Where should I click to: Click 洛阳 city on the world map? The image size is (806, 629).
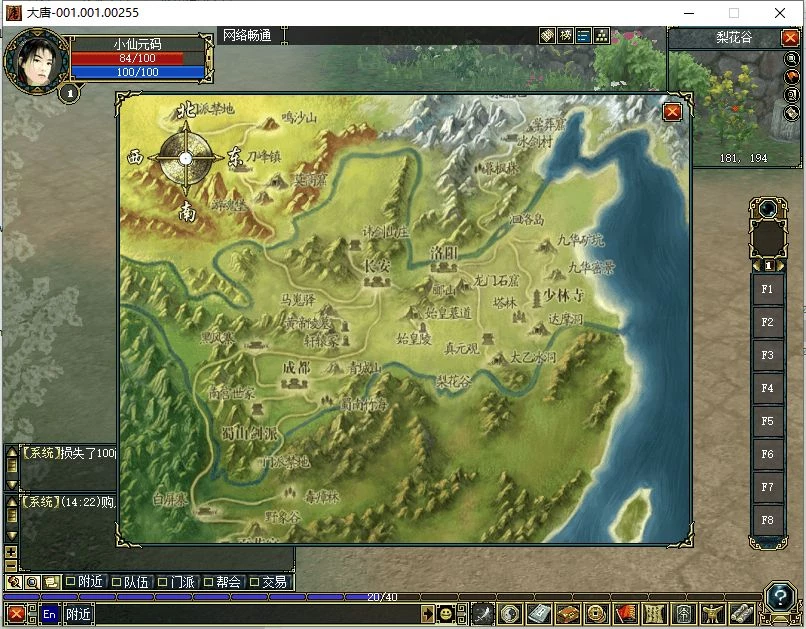(444, 258)
